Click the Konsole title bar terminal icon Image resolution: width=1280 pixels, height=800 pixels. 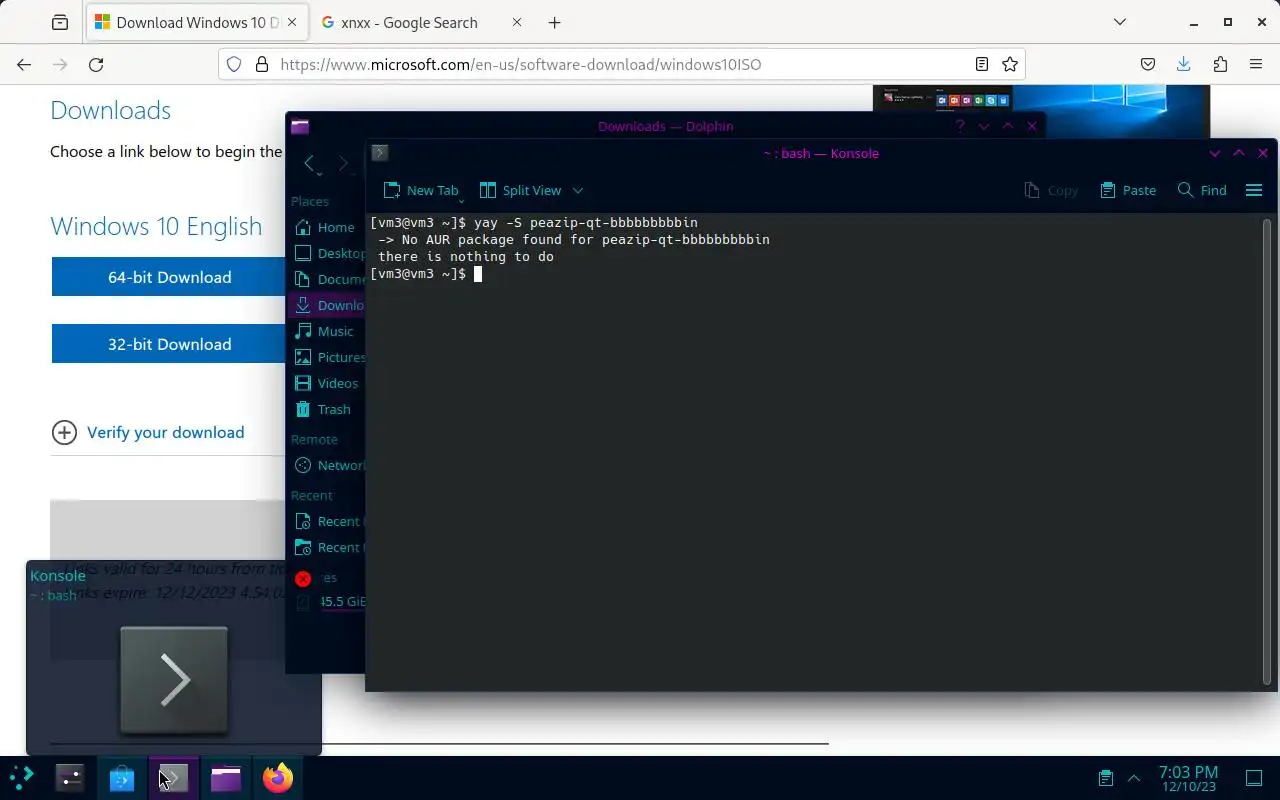(379, 153)
